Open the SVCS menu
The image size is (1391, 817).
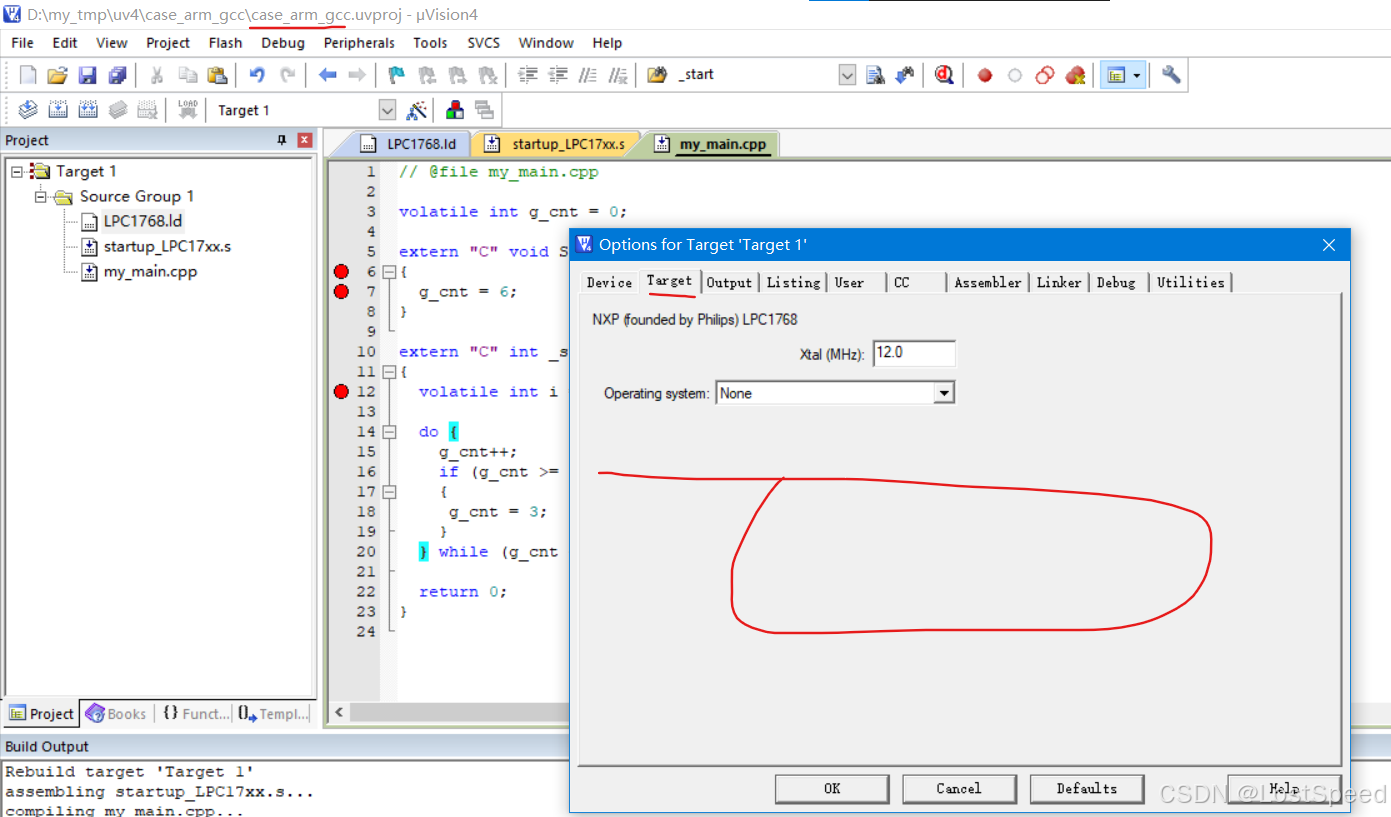click(483, 43)
